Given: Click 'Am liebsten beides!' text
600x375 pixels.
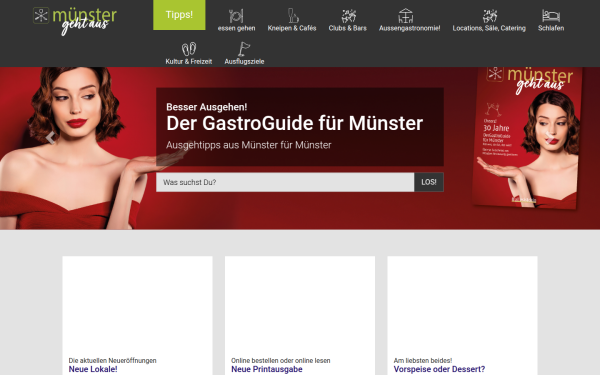Looking at the screenshot, I should [423, 360].
